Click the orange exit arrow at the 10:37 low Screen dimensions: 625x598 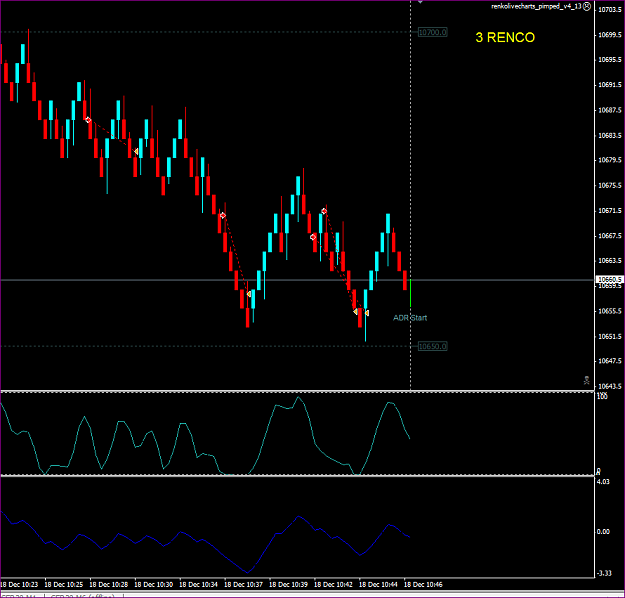(249, 294)
